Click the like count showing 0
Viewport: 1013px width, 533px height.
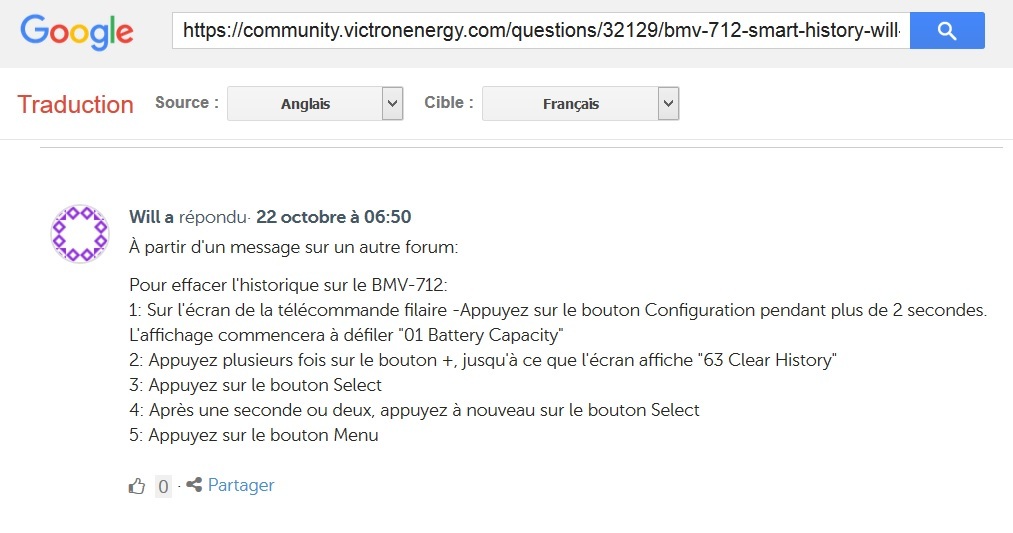pos(163,486)
